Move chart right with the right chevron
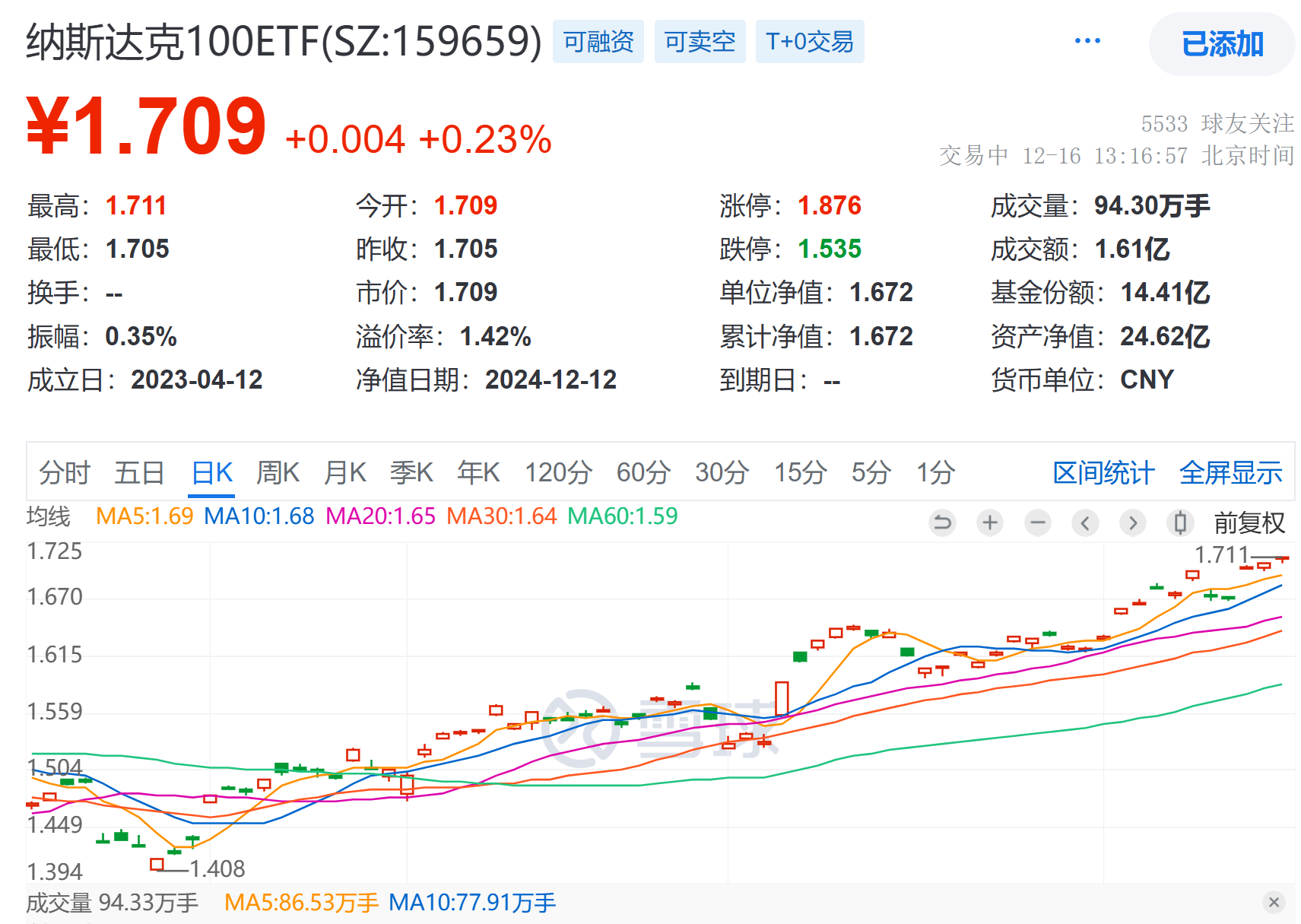Image resolution: width=1301 pixels, height=924 pixels. (1133, 522)
